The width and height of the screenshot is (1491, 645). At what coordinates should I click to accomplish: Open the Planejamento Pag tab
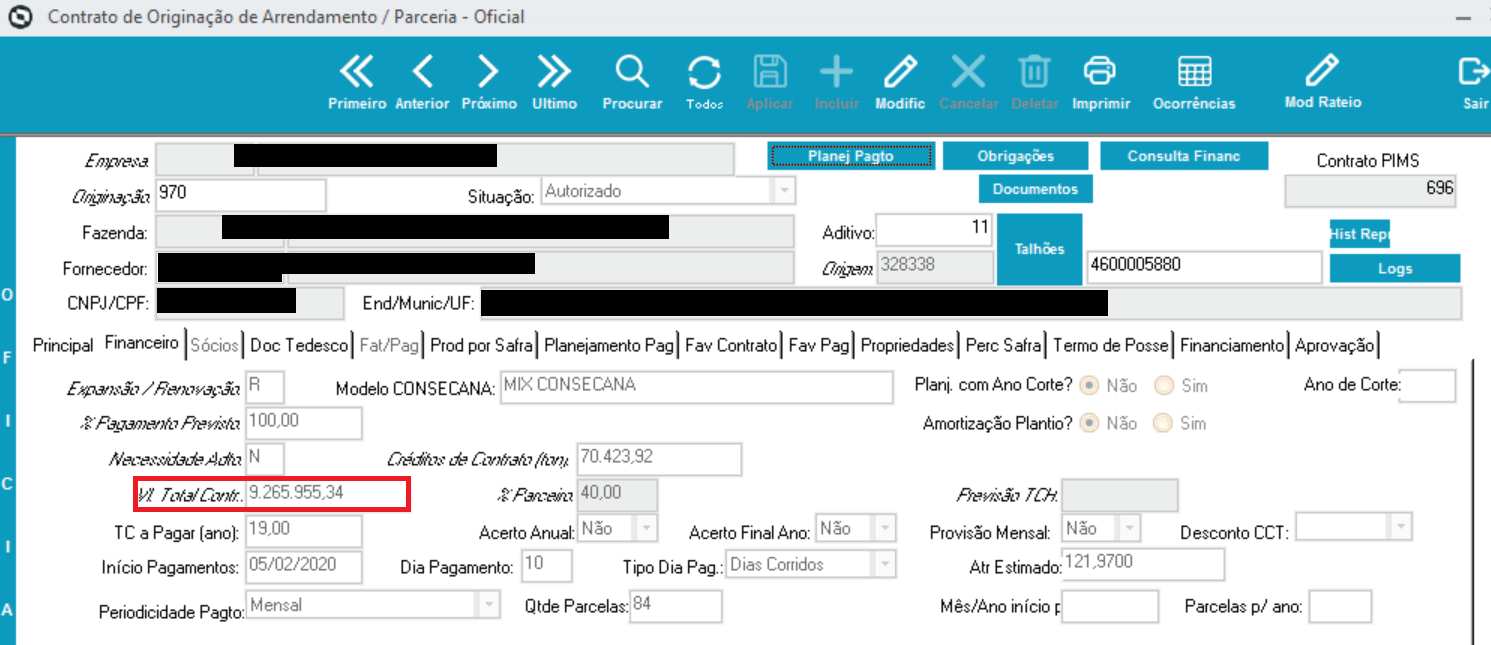(608, 345)
